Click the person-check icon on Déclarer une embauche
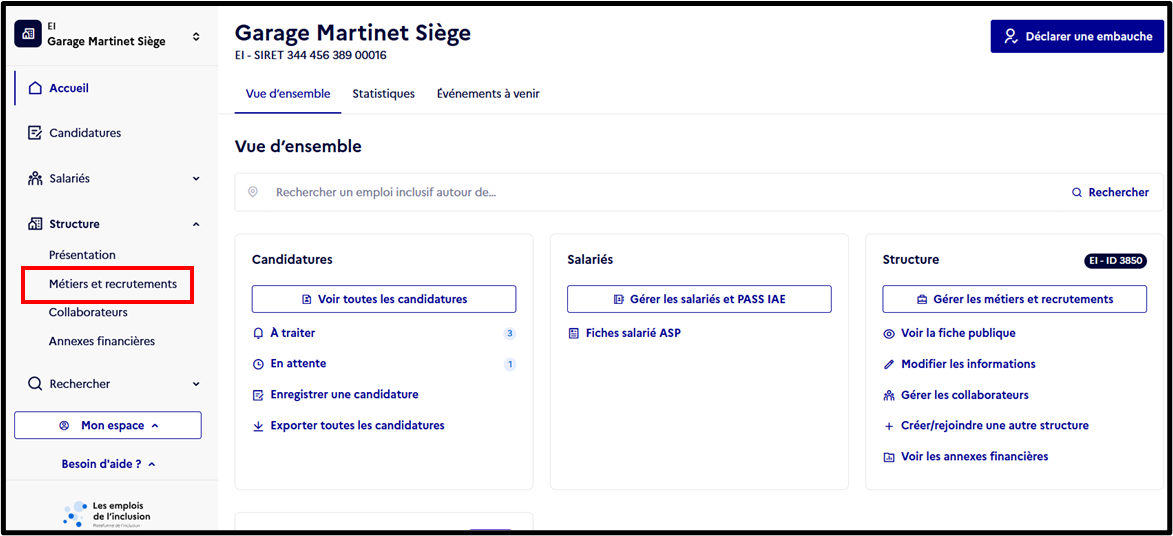The width and height of the screenshot is (1173, 536). tap(1011, 37)
